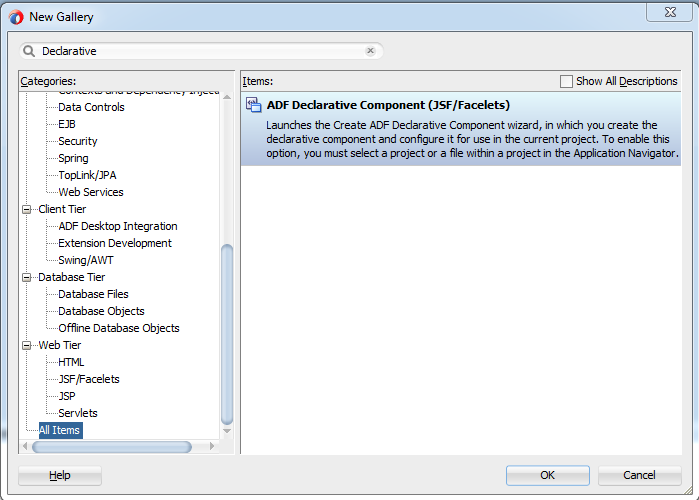
Task: Click categories scroll left arrow
Action: point(25,446)
